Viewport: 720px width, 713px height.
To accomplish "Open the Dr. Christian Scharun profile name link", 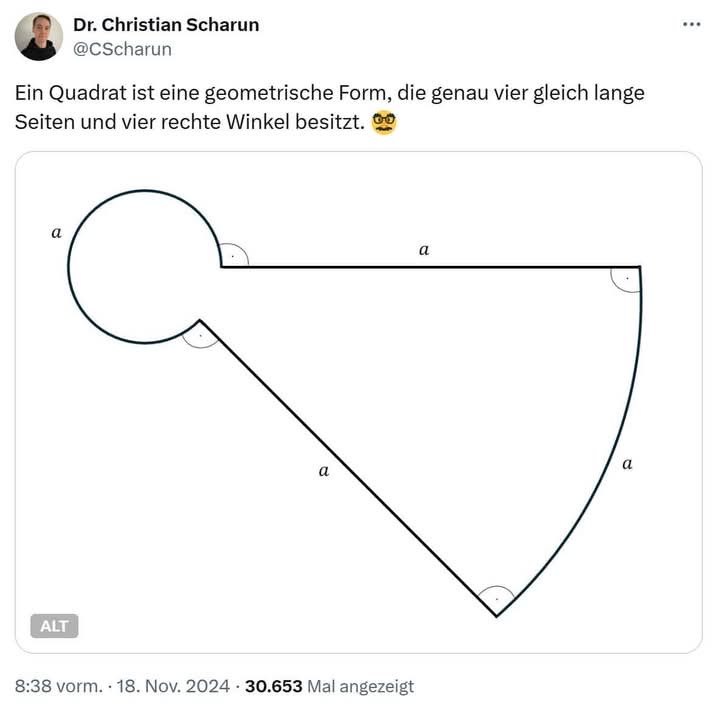I will 166,25.
